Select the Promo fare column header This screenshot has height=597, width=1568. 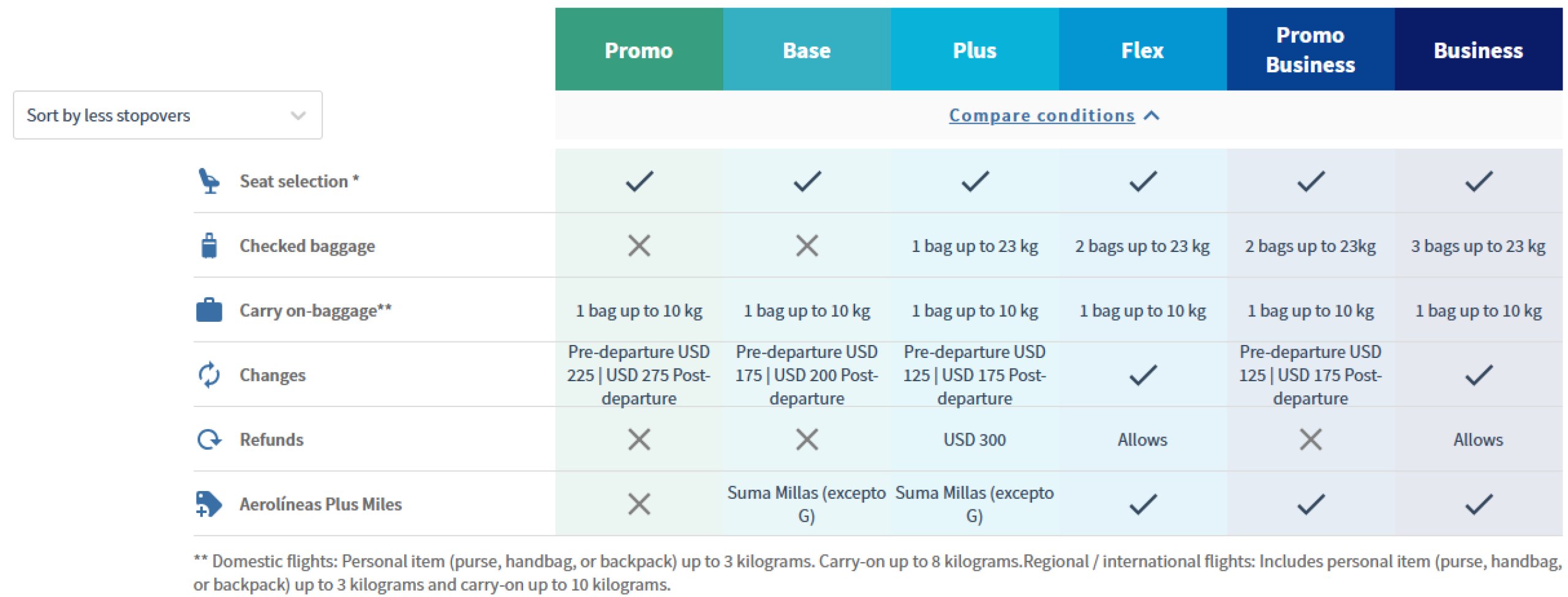[639, 50]
